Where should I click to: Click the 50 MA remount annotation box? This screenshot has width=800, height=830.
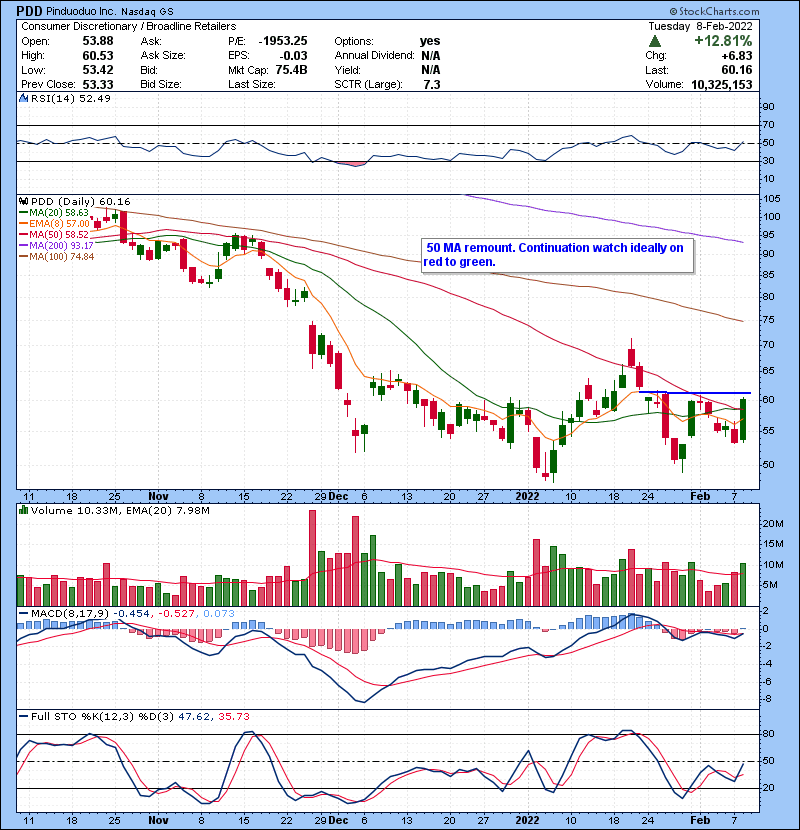(558, 256)
